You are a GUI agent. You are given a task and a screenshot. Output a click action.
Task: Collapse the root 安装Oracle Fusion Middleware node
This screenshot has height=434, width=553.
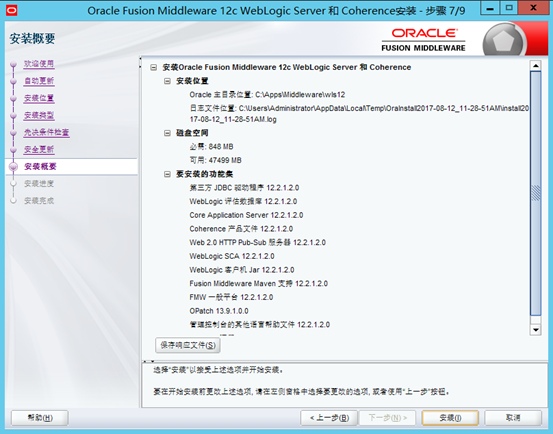pyautogui.click(x=153, y=67)
